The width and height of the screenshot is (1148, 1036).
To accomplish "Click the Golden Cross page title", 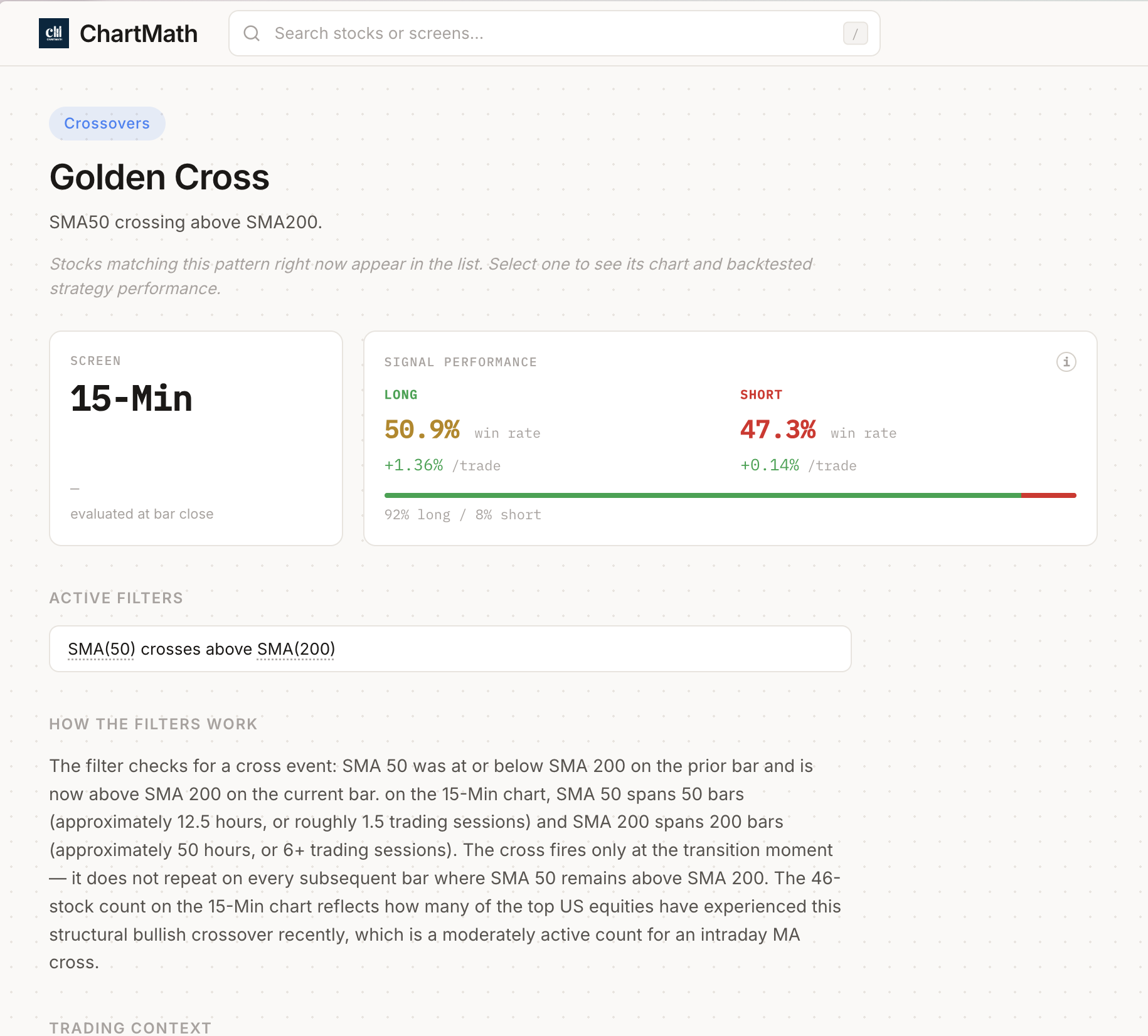I will [159, 177].
